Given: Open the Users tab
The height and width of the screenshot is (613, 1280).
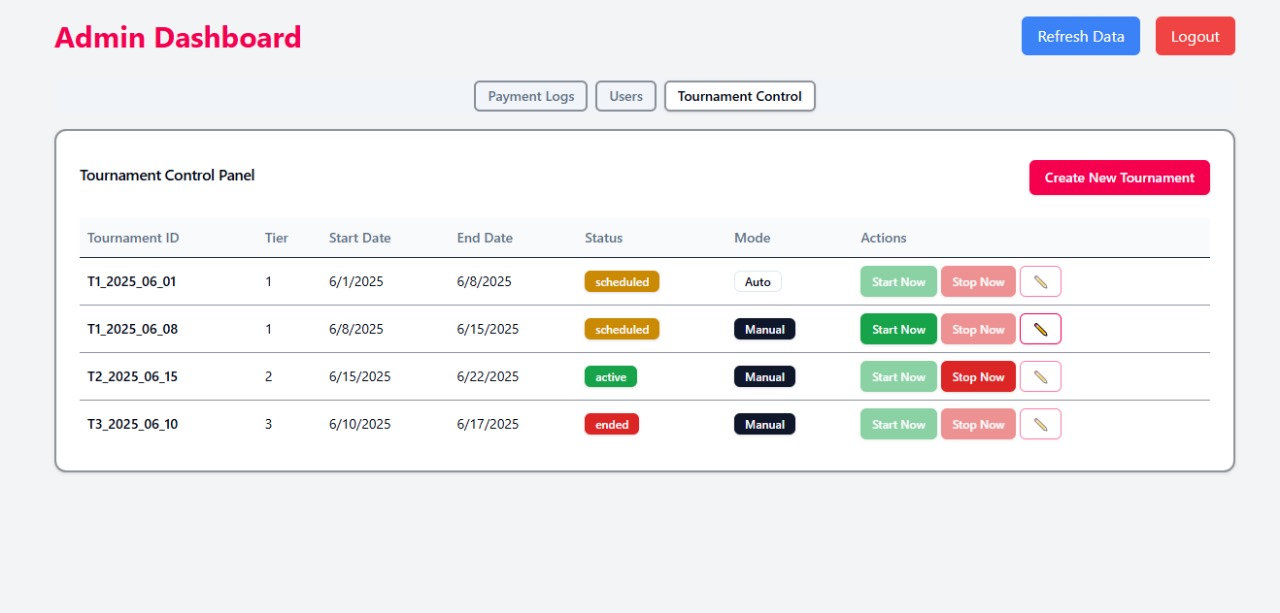Looking at the screenshot, I should [x=626, y=96].
